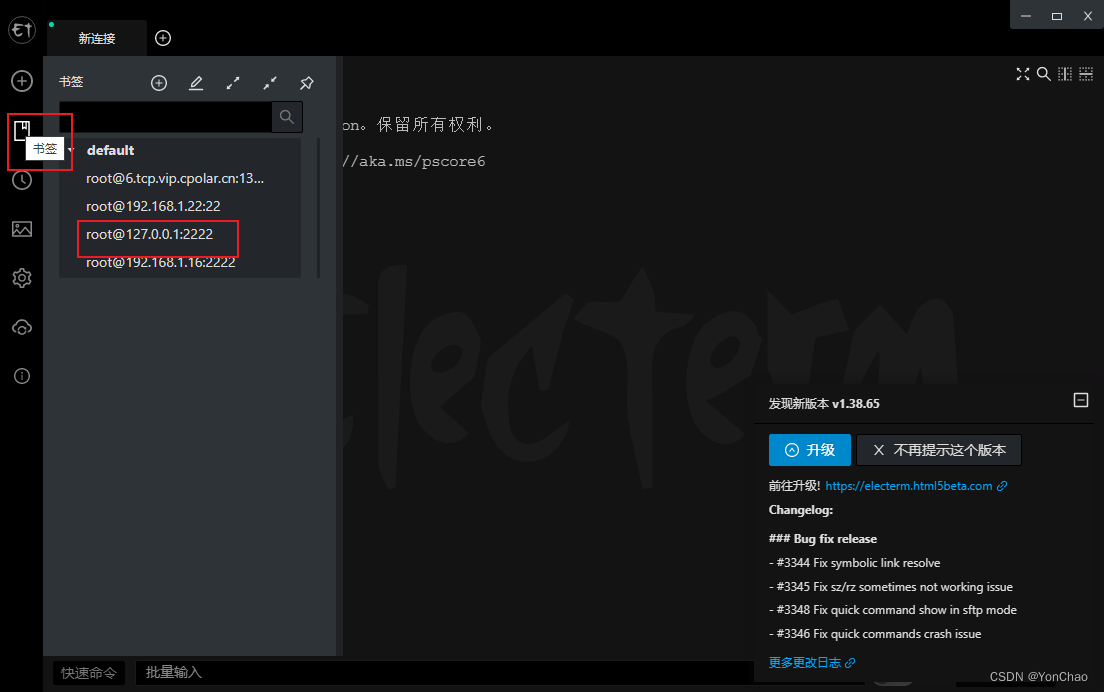Click the bookmarks list scrollbar

tap(319, 208)
